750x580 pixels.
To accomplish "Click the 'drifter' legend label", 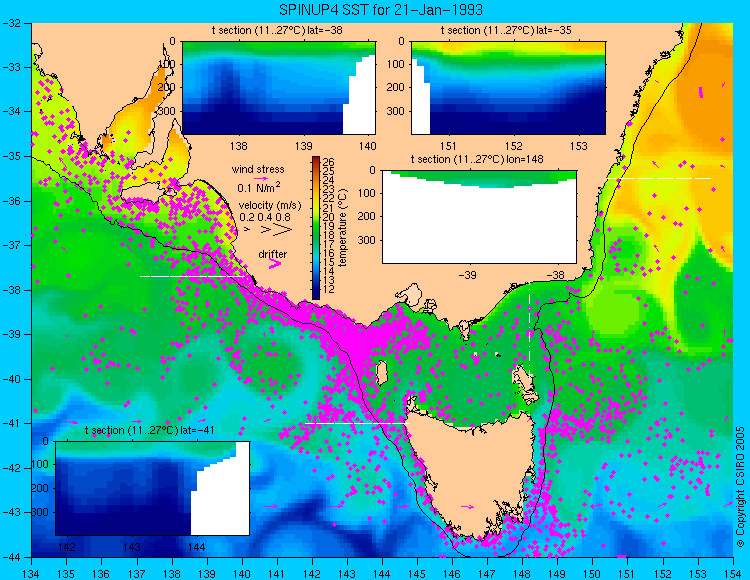I will click(x=273, y=254).
